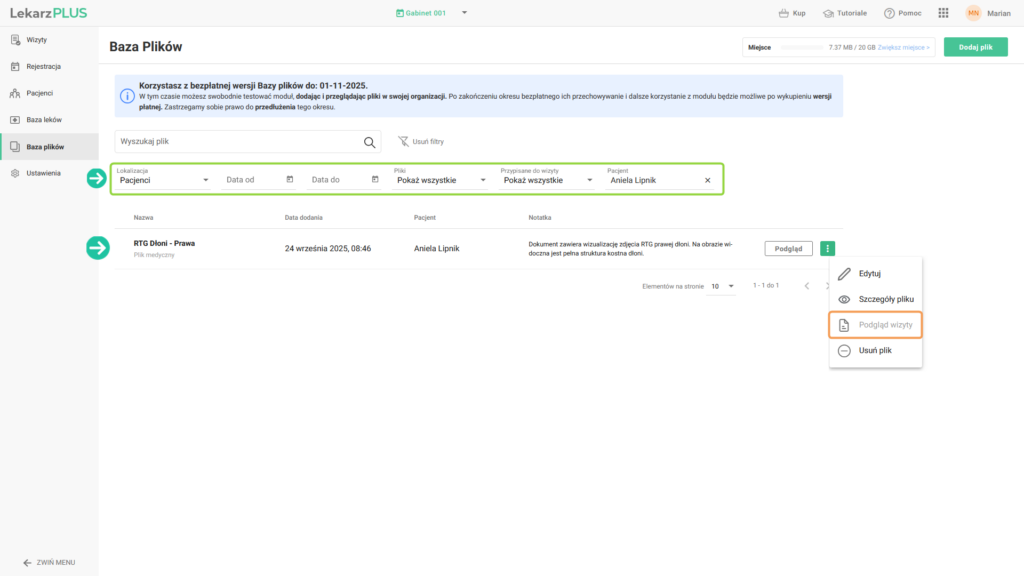
Task: Select Edytuj from the context menu
Action: [x=869, y=273]
